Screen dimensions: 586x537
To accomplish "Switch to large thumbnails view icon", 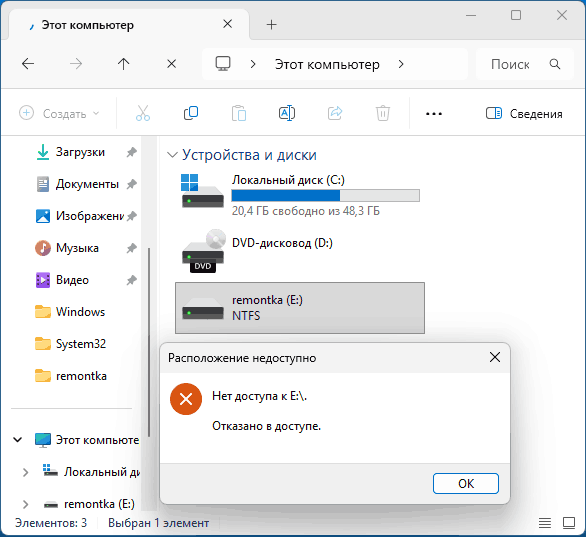I will [x=569, y=523].
